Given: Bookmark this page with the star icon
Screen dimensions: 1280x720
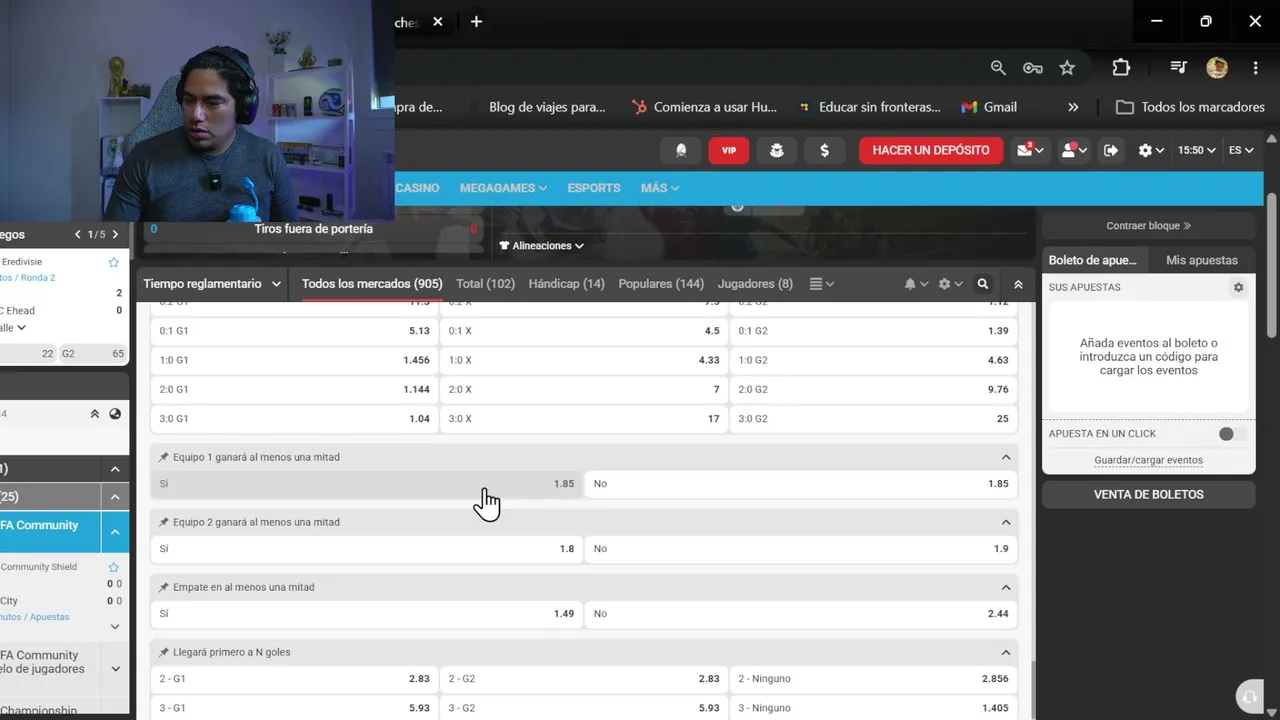Looking at the screenshot, I should pos(1067,68).
